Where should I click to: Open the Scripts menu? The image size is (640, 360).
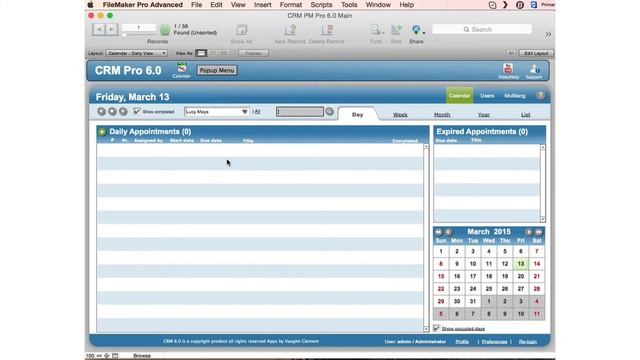click(321, 5)
